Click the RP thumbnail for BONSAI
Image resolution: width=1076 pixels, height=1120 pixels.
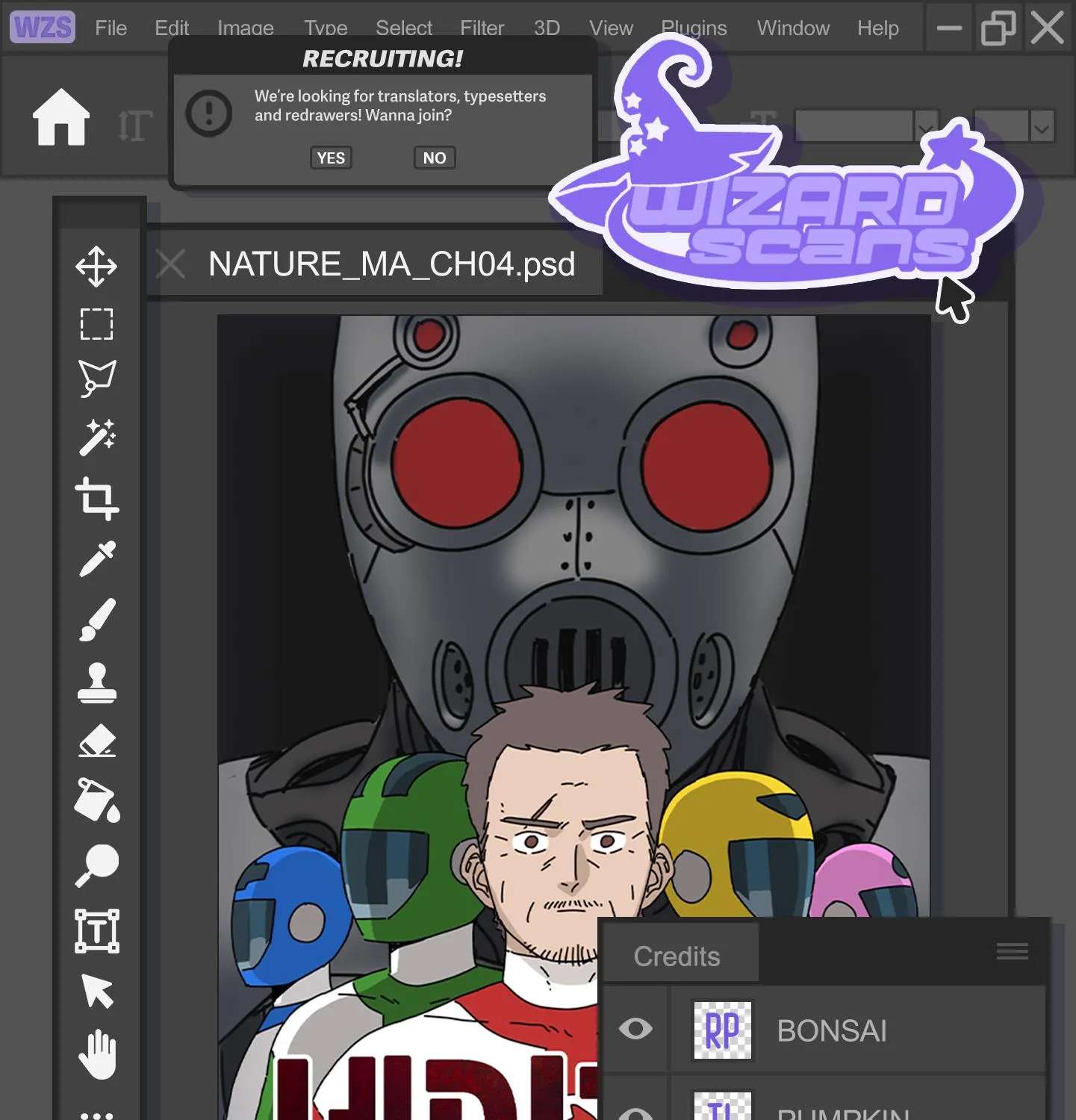click(x=722, y=1030)
